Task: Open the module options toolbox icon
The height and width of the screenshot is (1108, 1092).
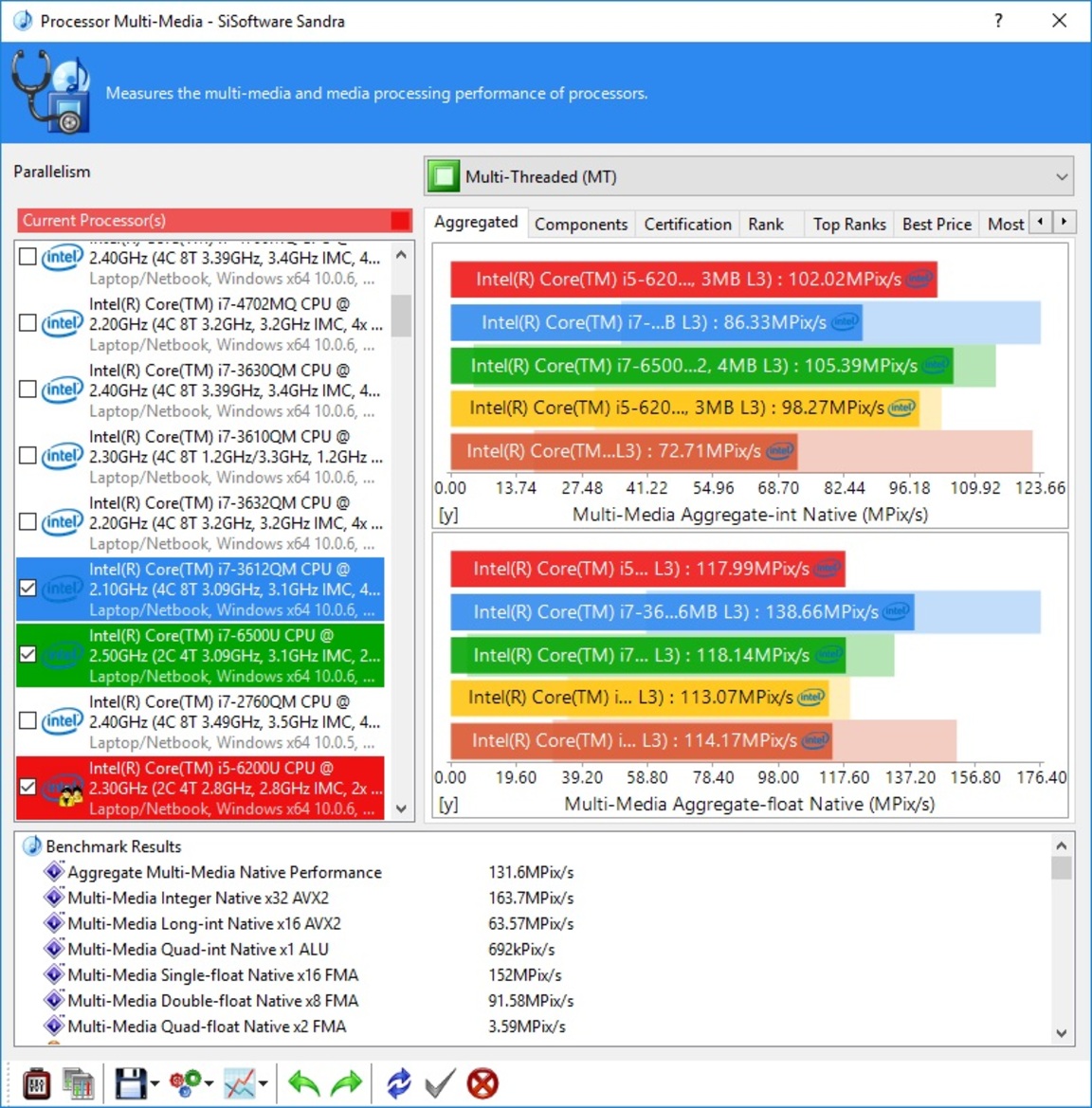Action: click(x=36, y=1083)
